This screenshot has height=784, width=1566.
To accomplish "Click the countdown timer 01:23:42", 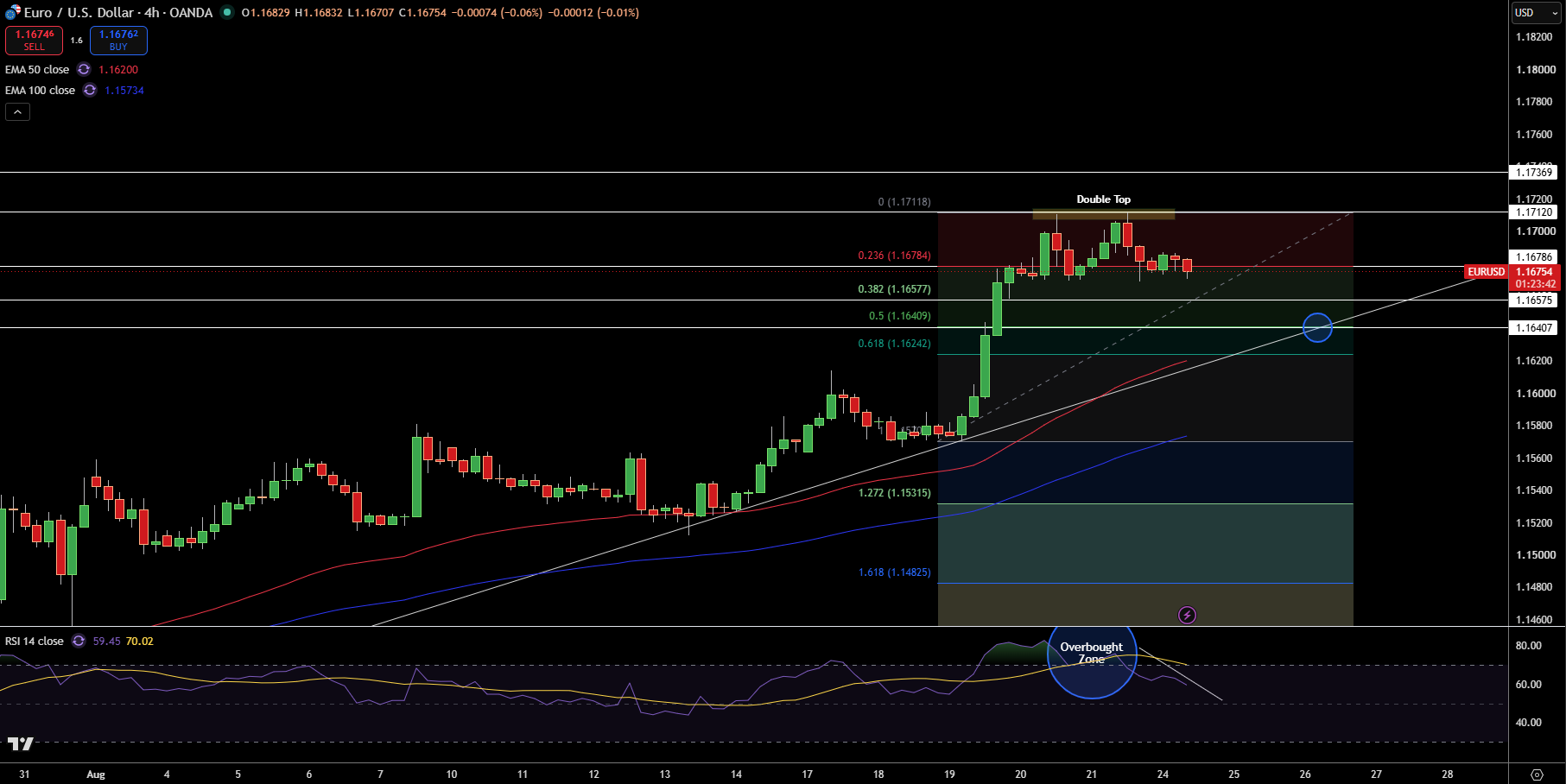I will click(1536, 284).
